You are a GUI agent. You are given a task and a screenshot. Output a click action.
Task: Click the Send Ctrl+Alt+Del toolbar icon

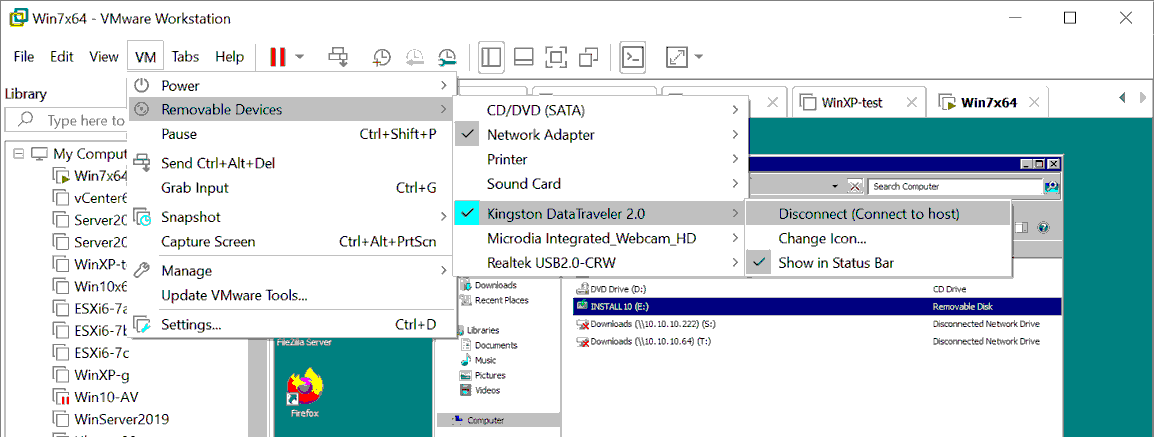pyautogui.click(x=338, y=57)
